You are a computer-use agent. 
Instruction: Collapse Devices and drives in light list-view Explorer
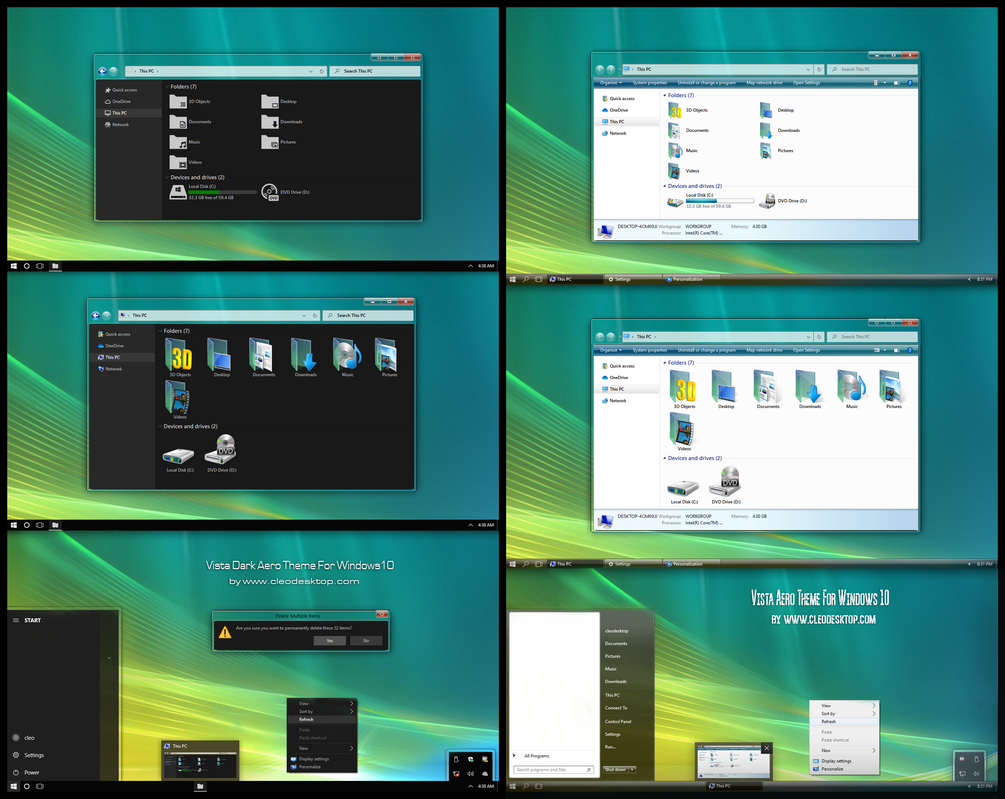tap(665, 186)
